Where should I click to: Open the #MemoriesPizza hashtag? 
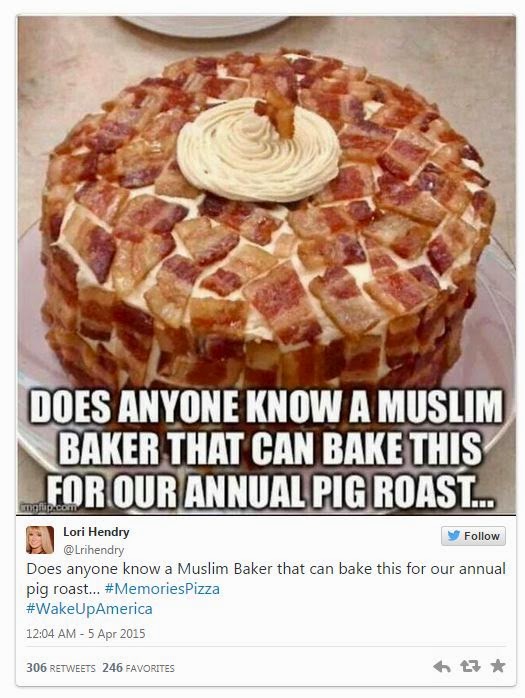pos(162,589)
